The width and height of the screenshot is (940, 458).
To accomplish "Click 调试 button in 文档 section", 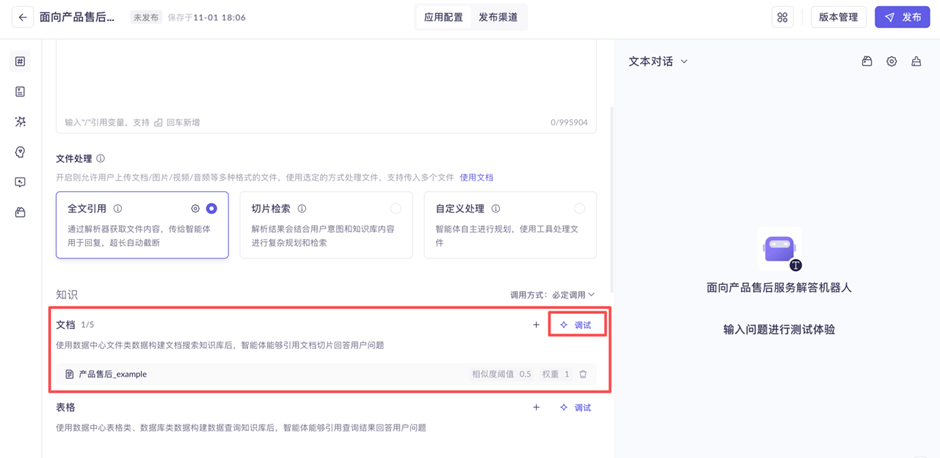I will pyautogui.click(x=576, y=325).
